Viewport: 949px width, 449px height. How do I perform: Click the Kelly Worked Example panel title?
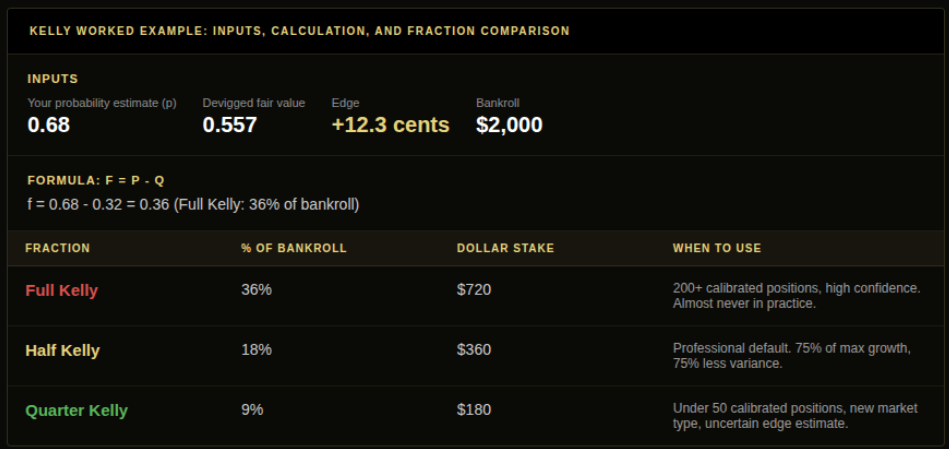pos(300,31)
